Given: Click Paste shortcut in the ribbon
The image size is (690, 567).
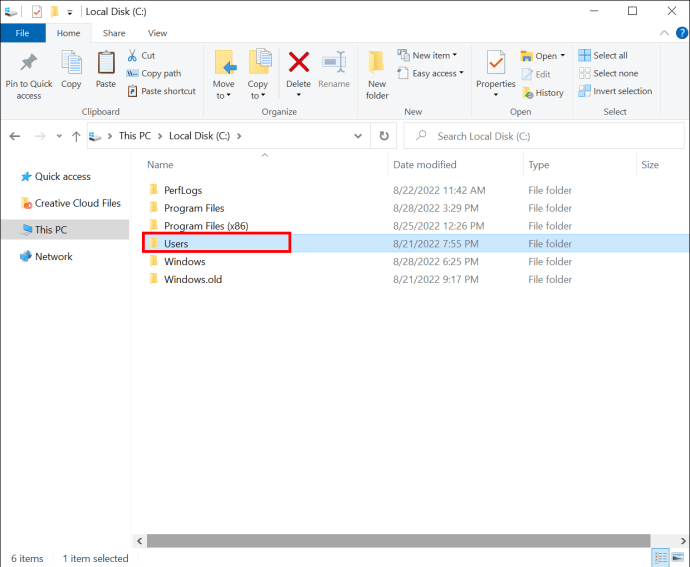Looking at the screenshot, I should [161, 91].
